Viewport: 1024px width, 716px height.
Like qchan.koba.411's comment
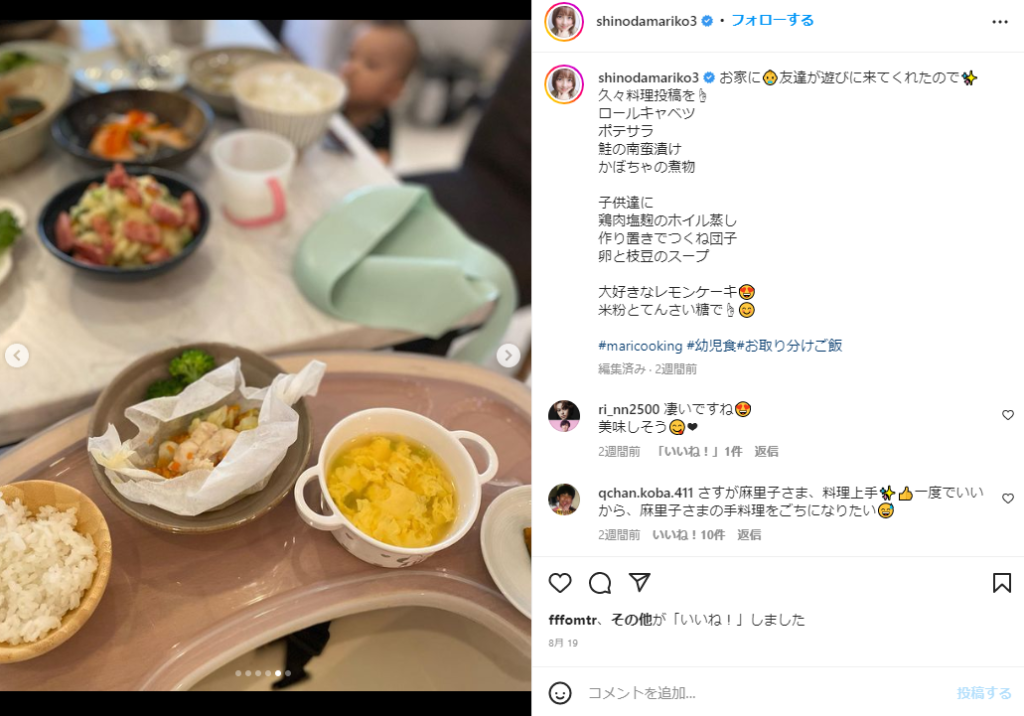(x=1008, y=498)
